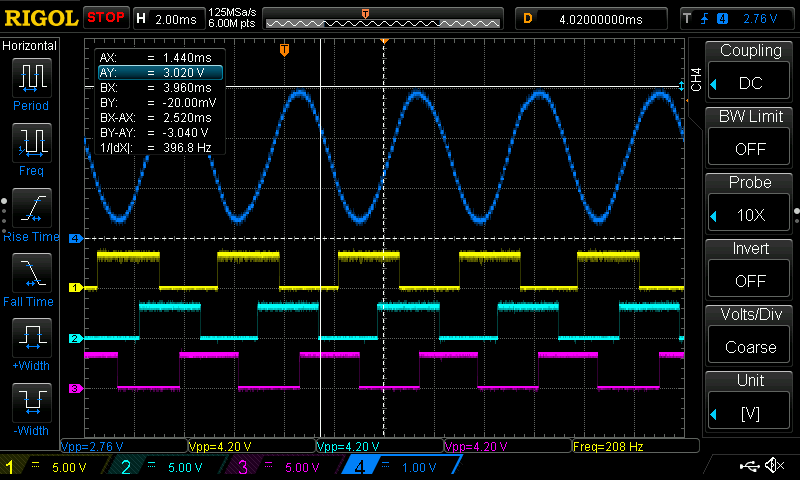Select channel 4 1.00 V label
The width and height of the screenshot is (800, 480).
(x=419, y=467)
